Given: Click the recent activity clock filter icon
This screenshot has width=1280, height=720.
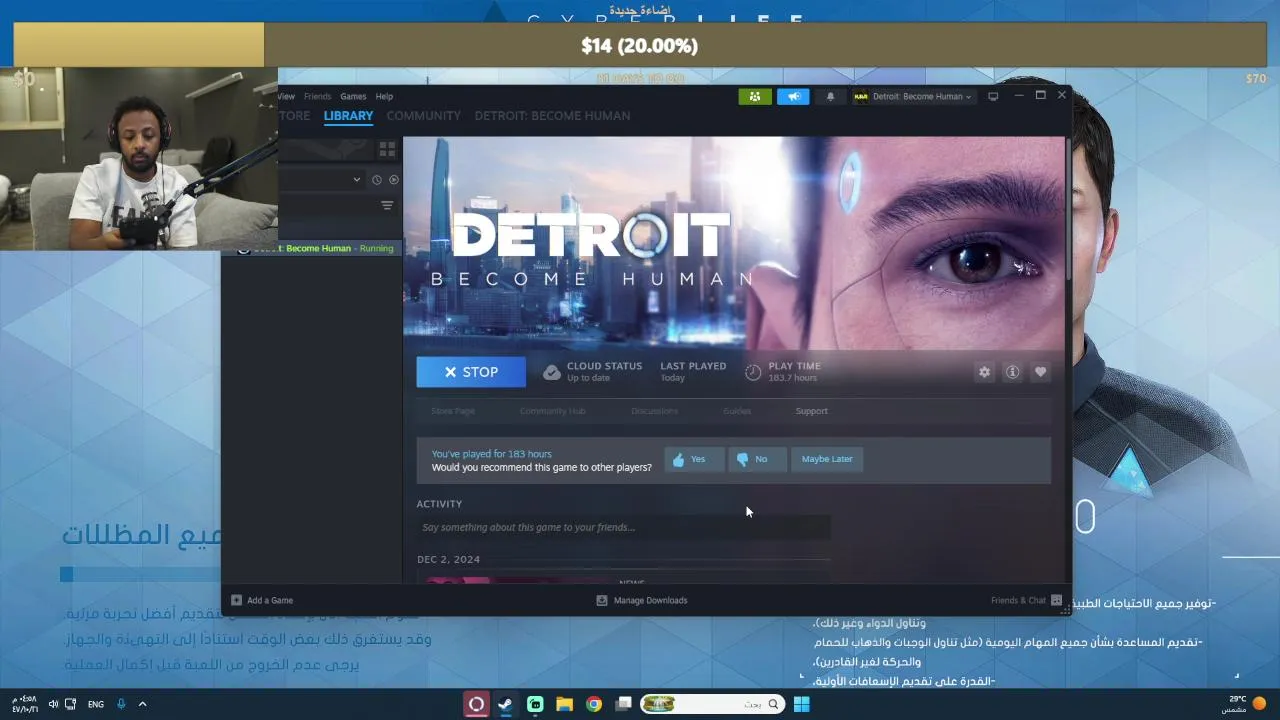Looking at the screenshot, I should 377,180.
